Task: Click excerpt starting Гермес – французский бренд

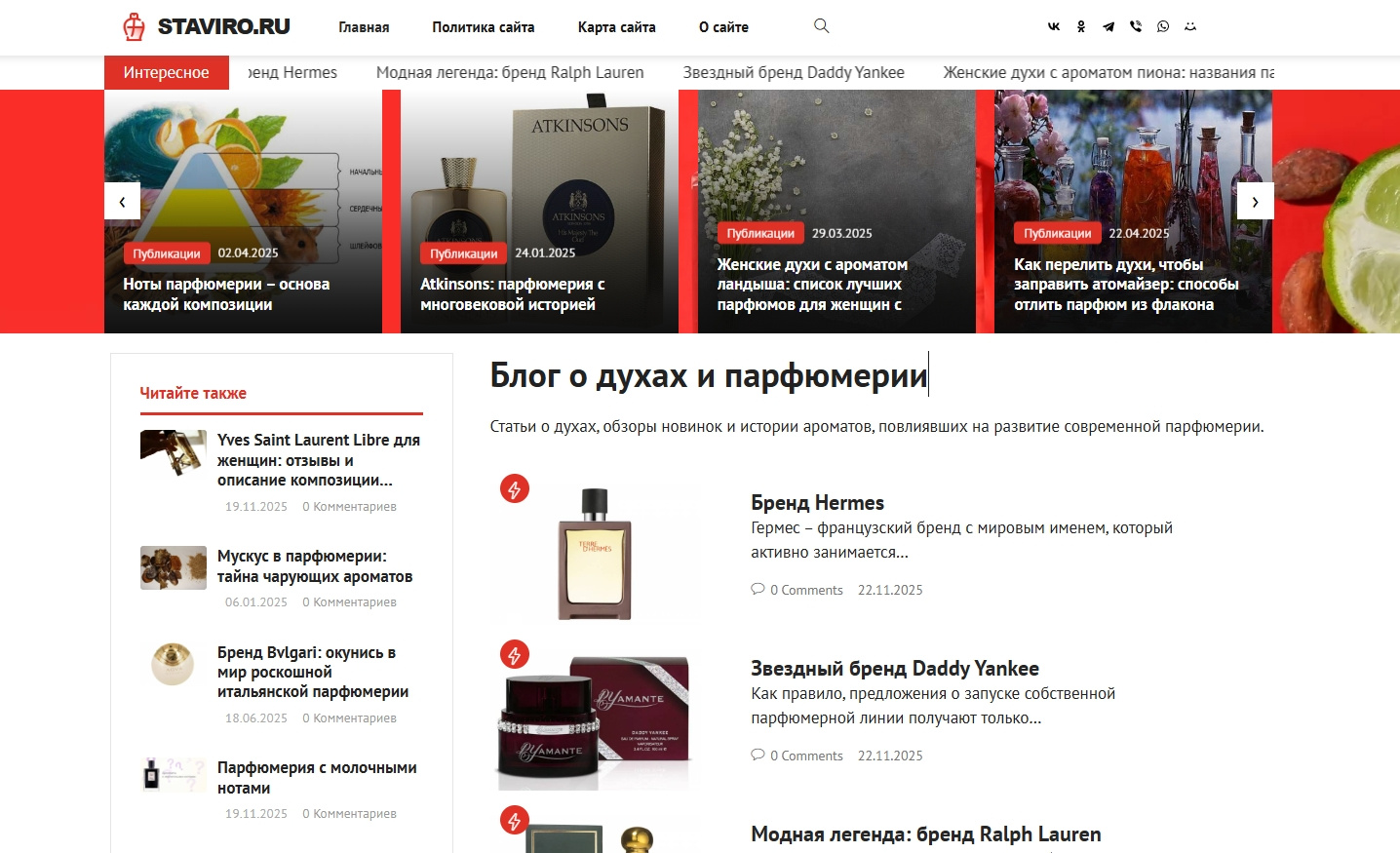Action: pos(961,540)
